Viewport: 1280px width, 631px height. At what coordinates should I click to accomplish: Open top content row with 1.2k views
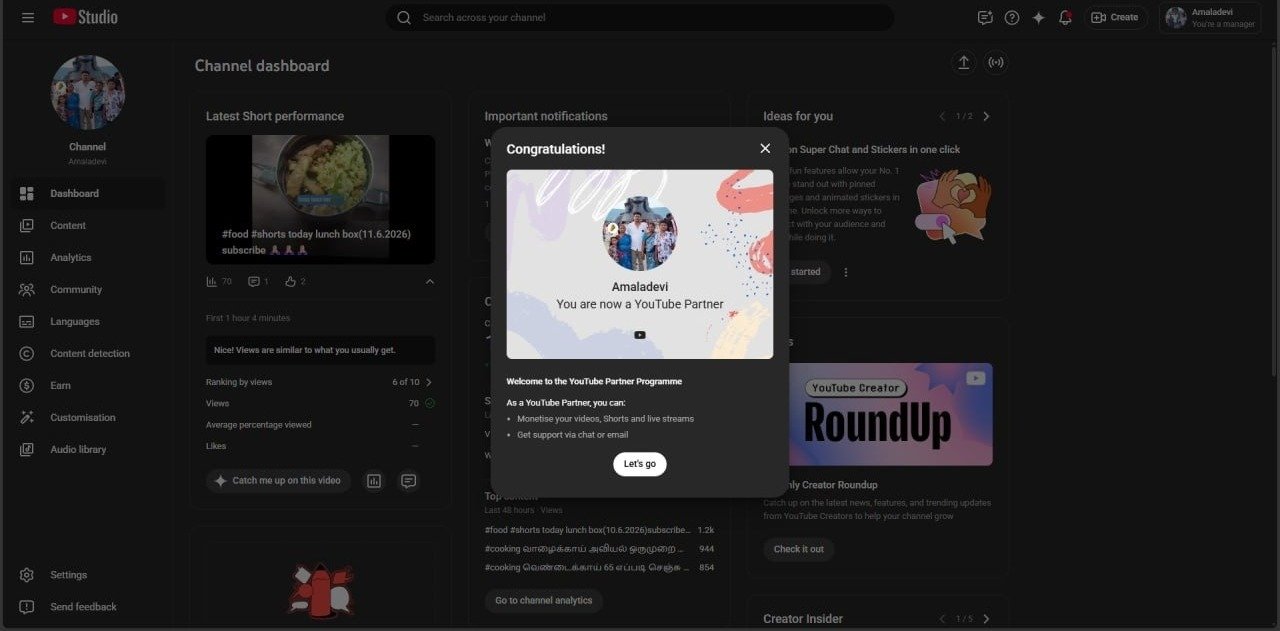tap(600, 530)
